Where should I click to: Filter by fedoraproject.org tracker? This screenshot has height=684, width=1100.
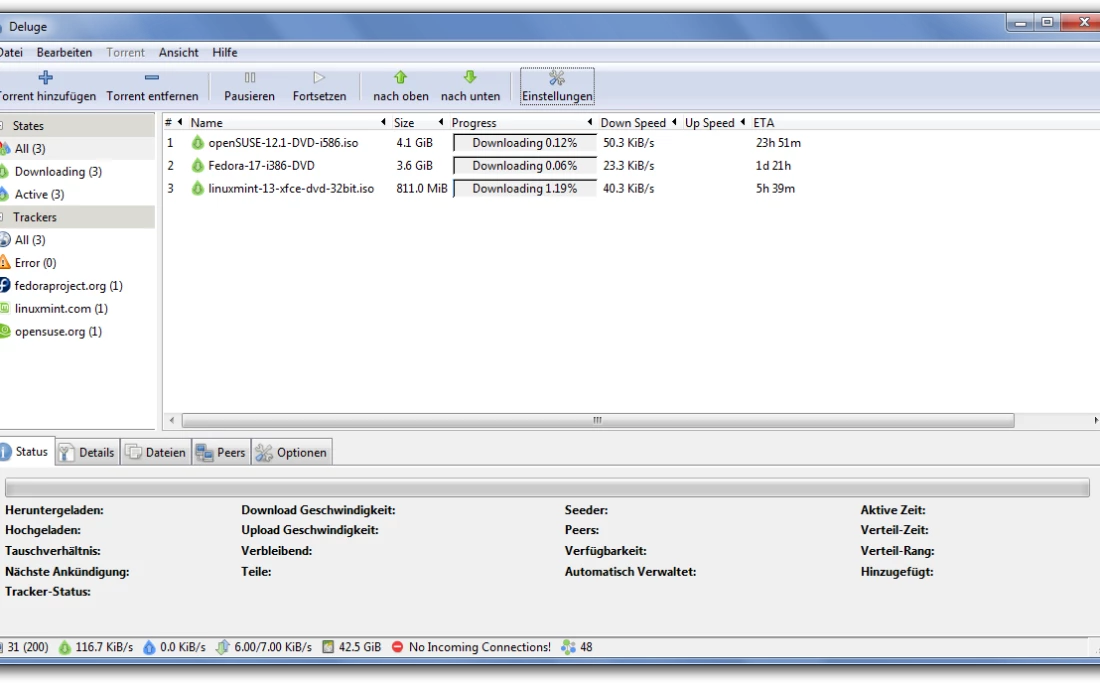(68, 286)
